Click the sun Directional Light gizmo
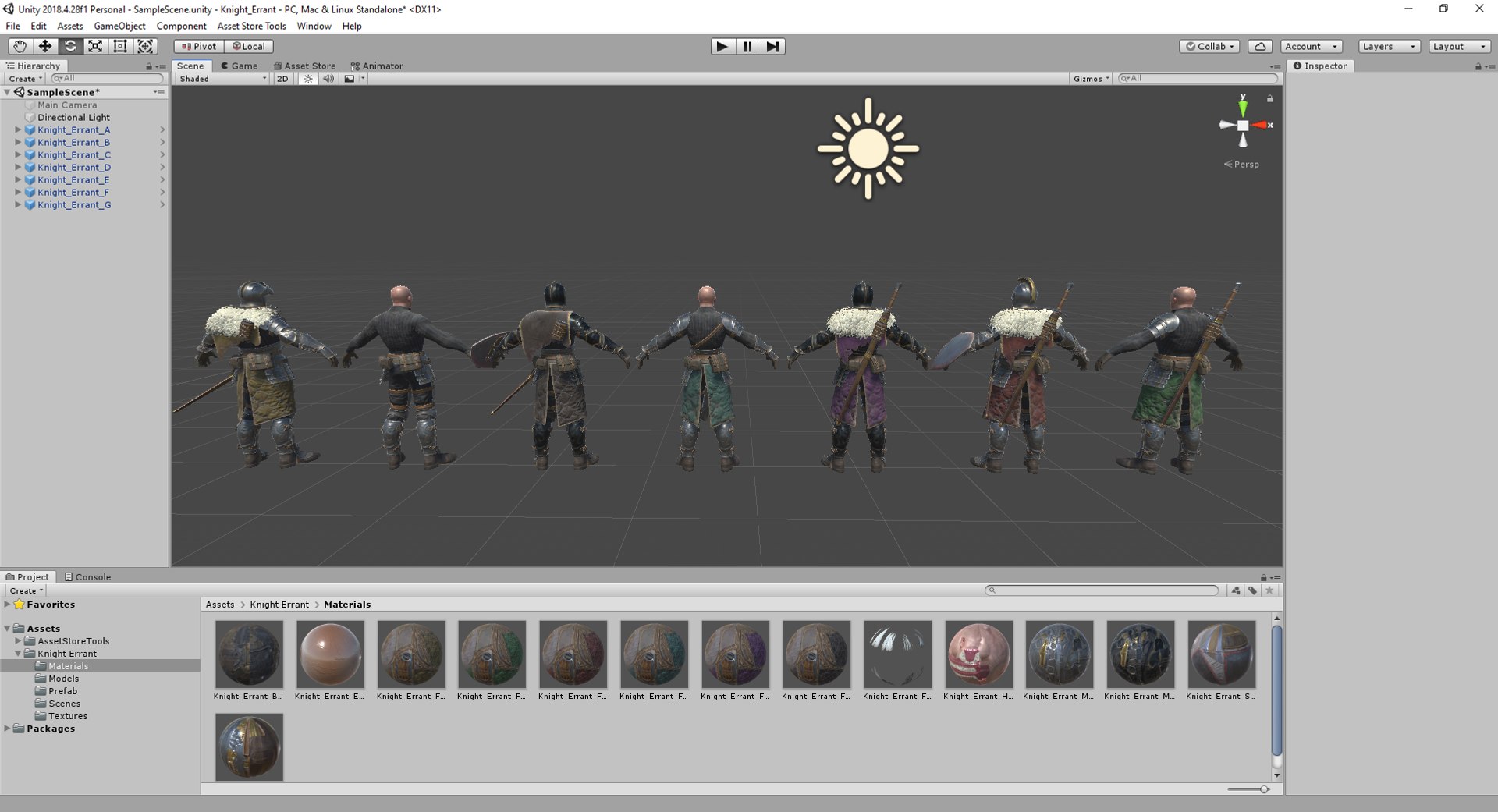The image size is (1498, 812). pos(868,148)
